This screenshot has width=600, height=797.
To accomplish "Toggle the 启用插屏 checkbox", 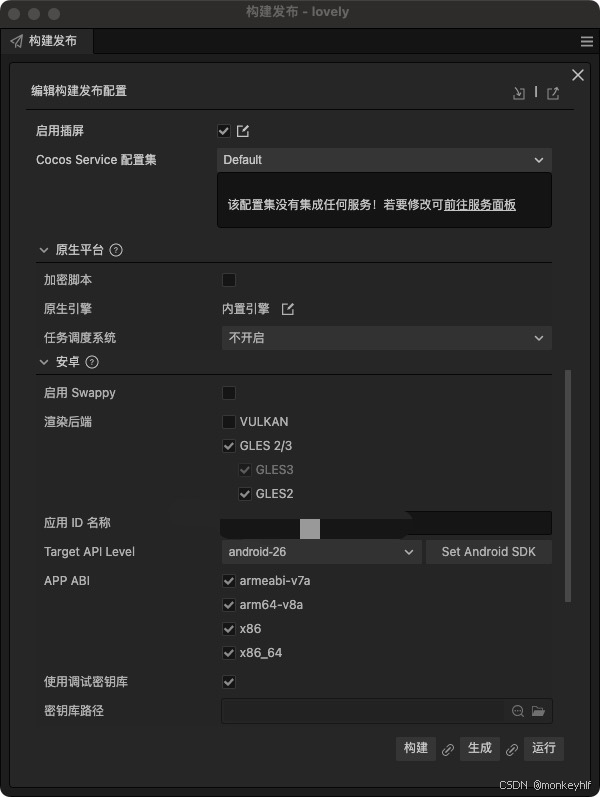I will [224, 131].
